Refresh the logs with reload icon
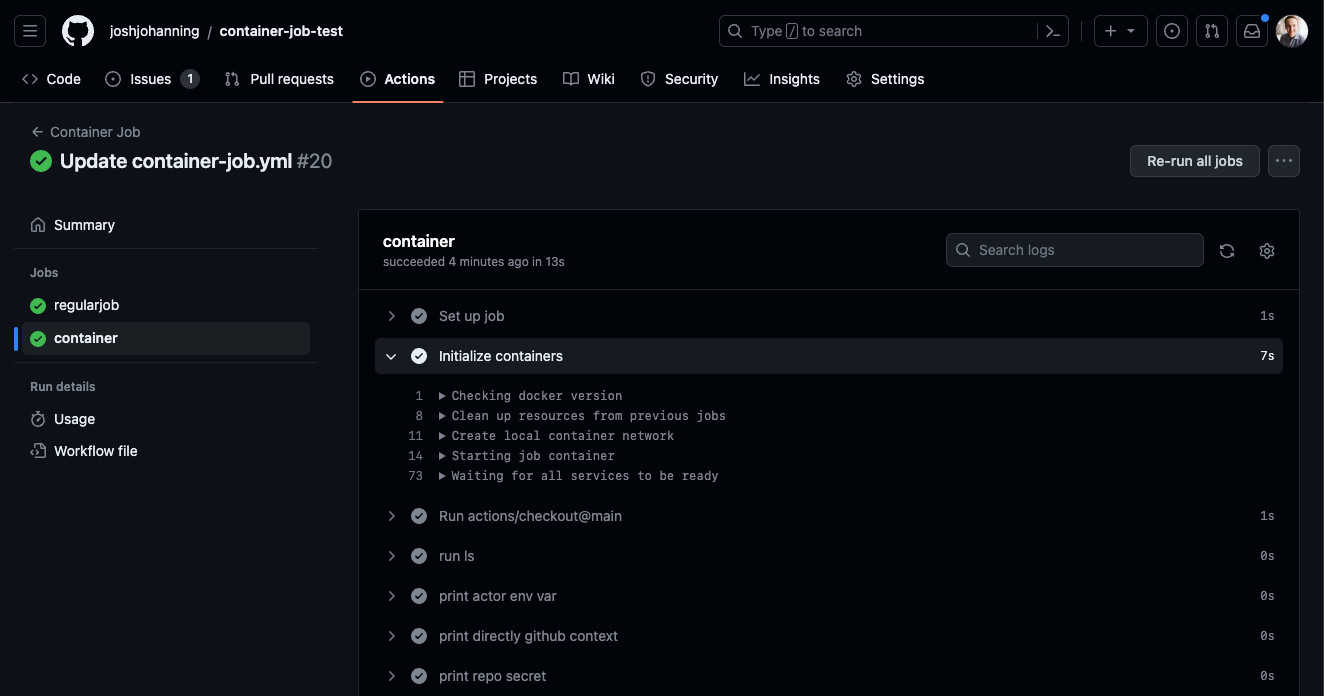The image size is (1324, 696). [1227, 251]
